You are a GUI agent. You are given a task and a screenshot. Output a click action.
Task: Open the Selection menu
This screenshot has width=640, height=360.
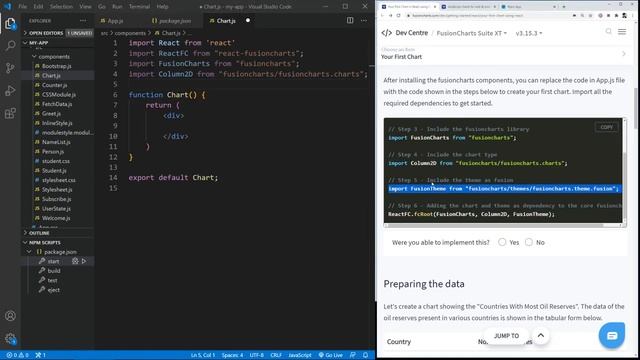tap(61, 7)
